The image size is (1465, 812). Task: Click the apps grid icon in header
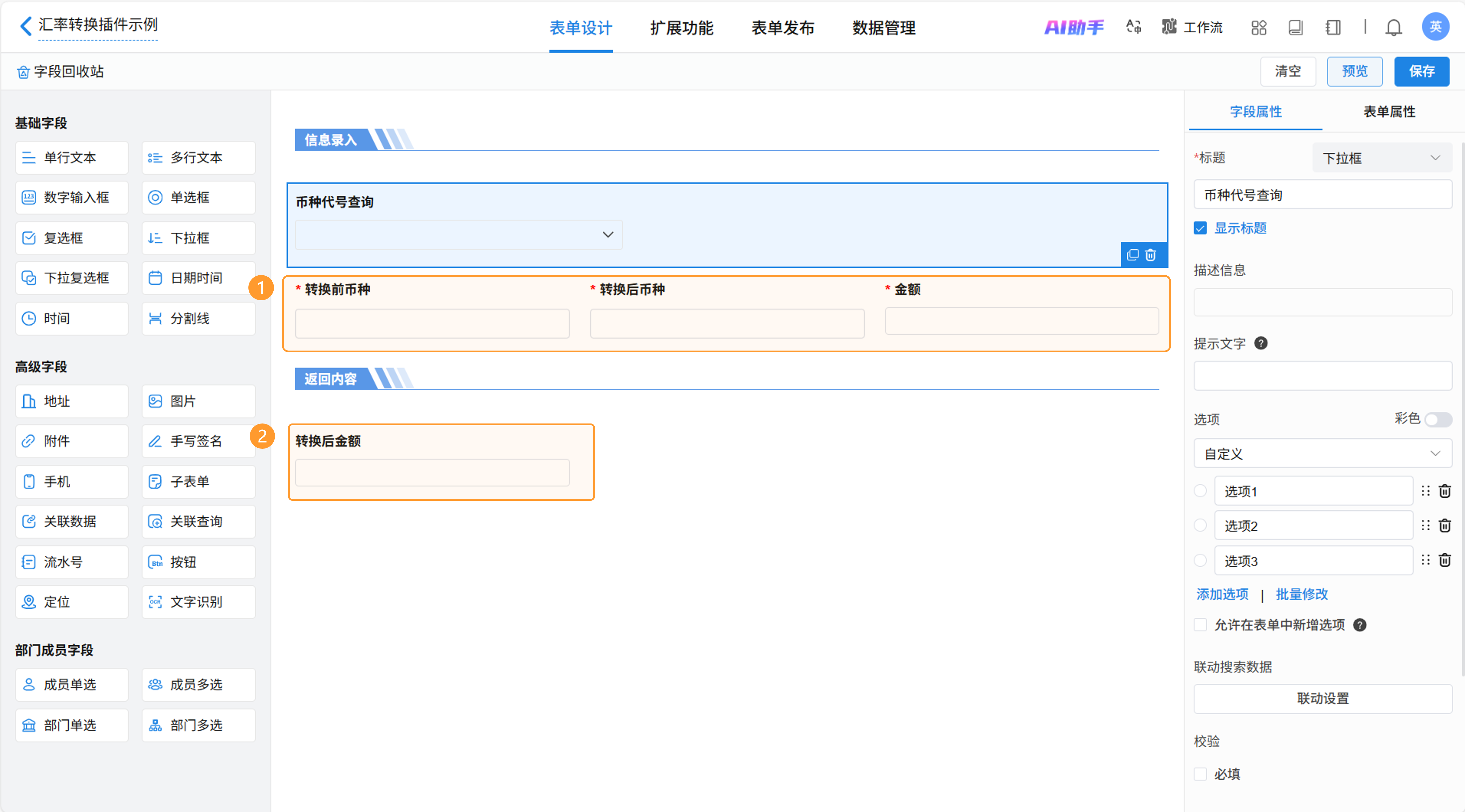1259,27
